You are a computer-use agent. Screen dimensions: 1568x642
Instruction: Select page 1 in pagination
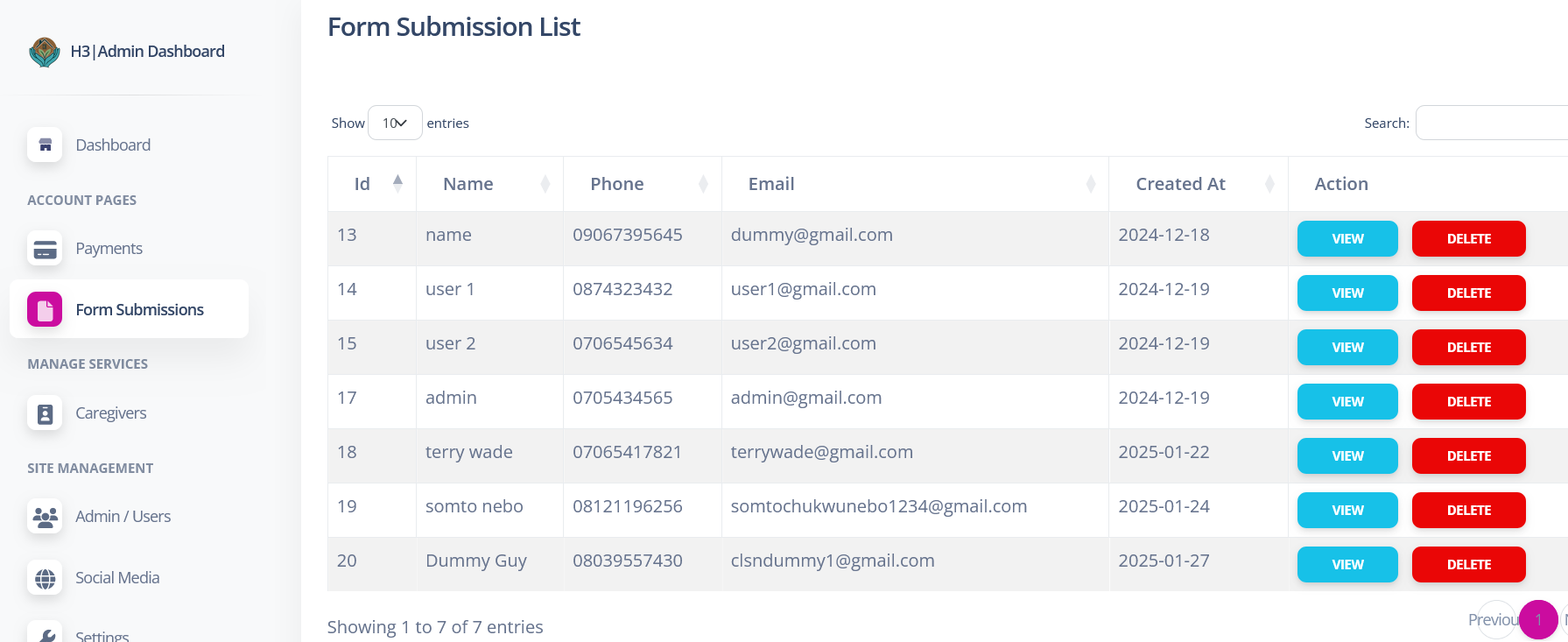pyautogui.click(x=1537, y=620)
